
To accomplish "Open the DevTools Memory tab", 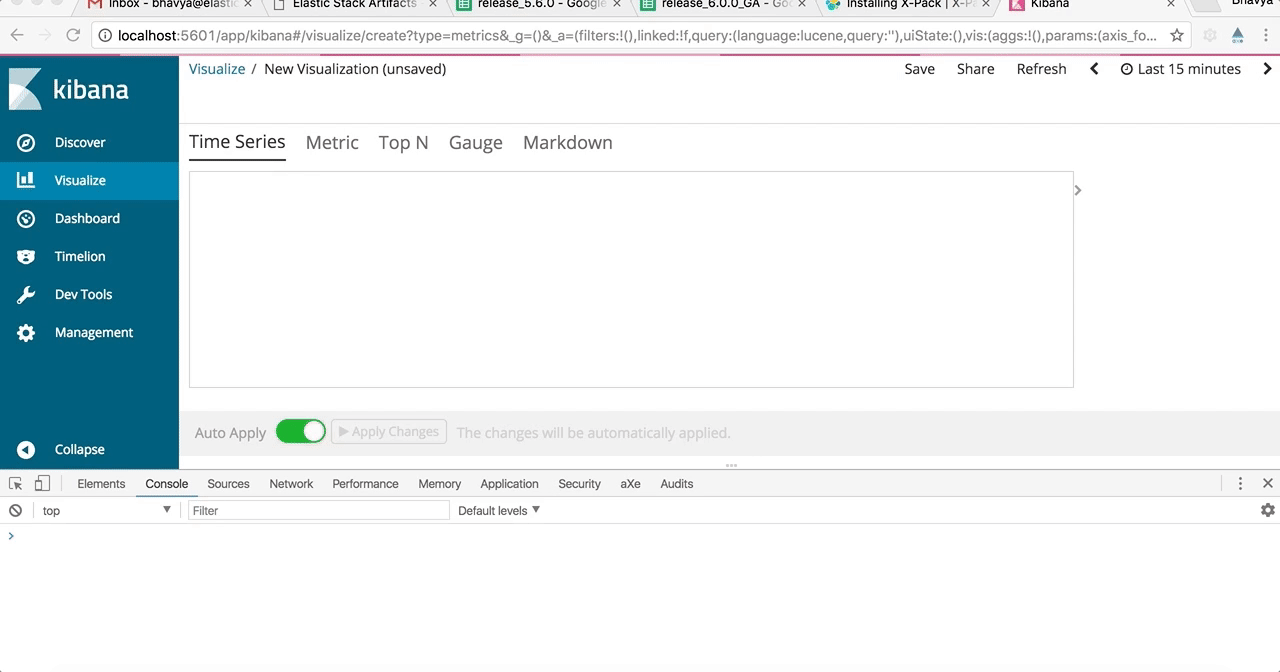I will coord(440,484).
